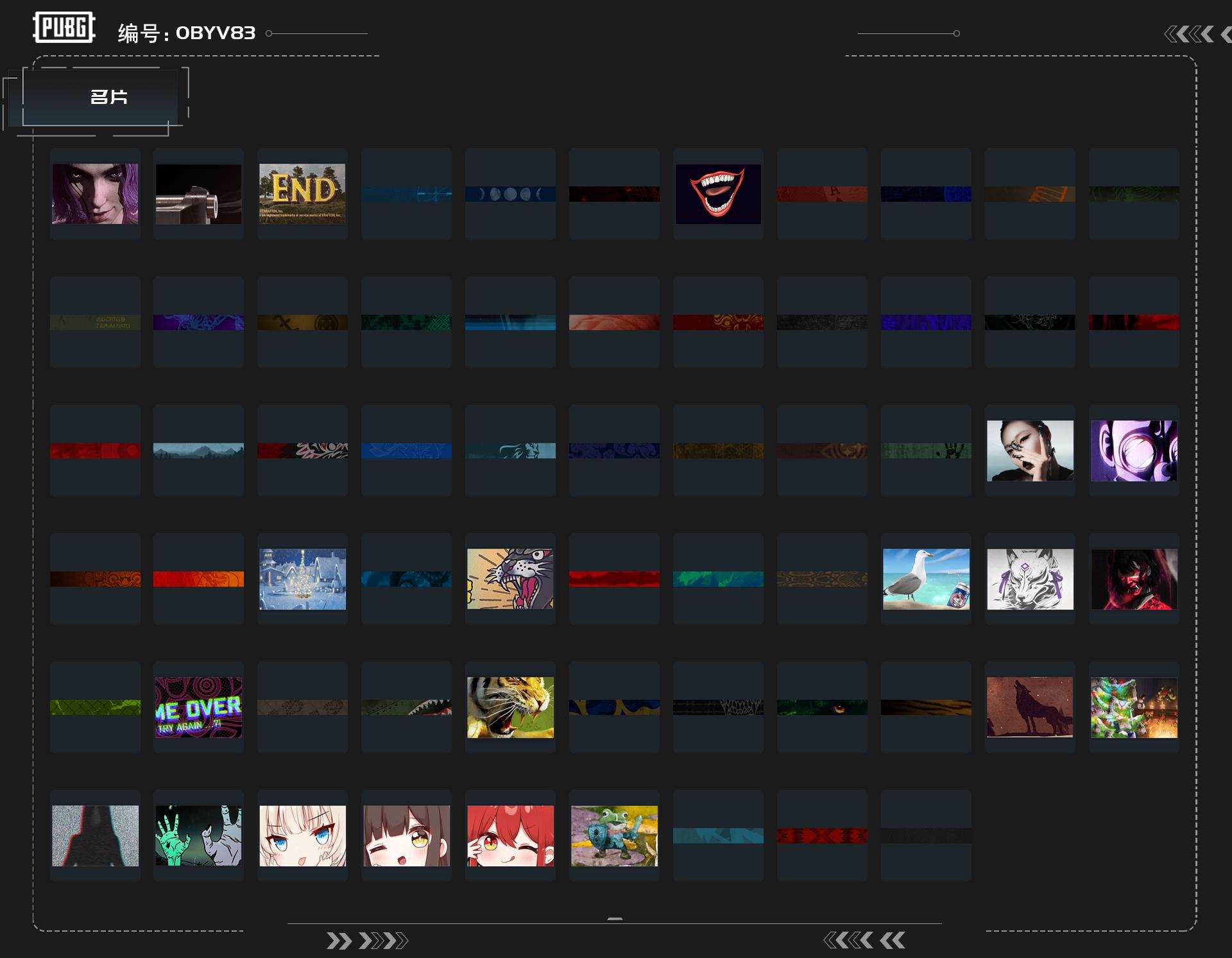Image resolution: width=1232 pixels, height=958 pixels.
Task: Open the armored frog nameplate
Action: click(x=614, y=835)
